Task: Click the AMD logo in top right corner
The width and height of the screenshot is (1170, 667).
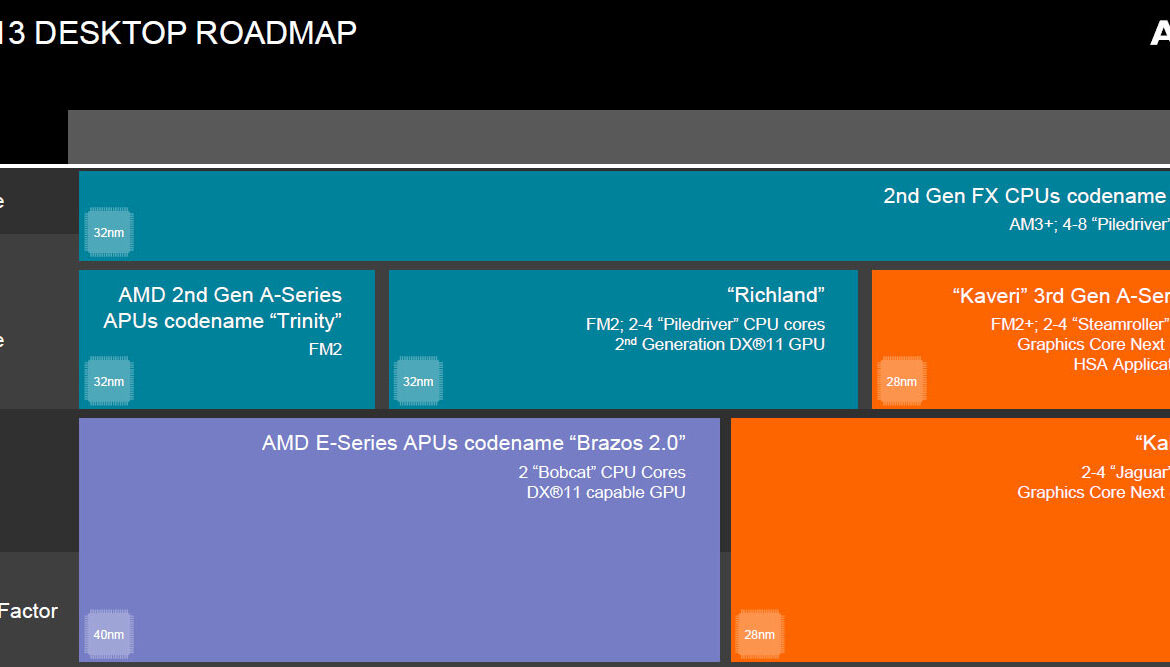Action: point(1160,32)
